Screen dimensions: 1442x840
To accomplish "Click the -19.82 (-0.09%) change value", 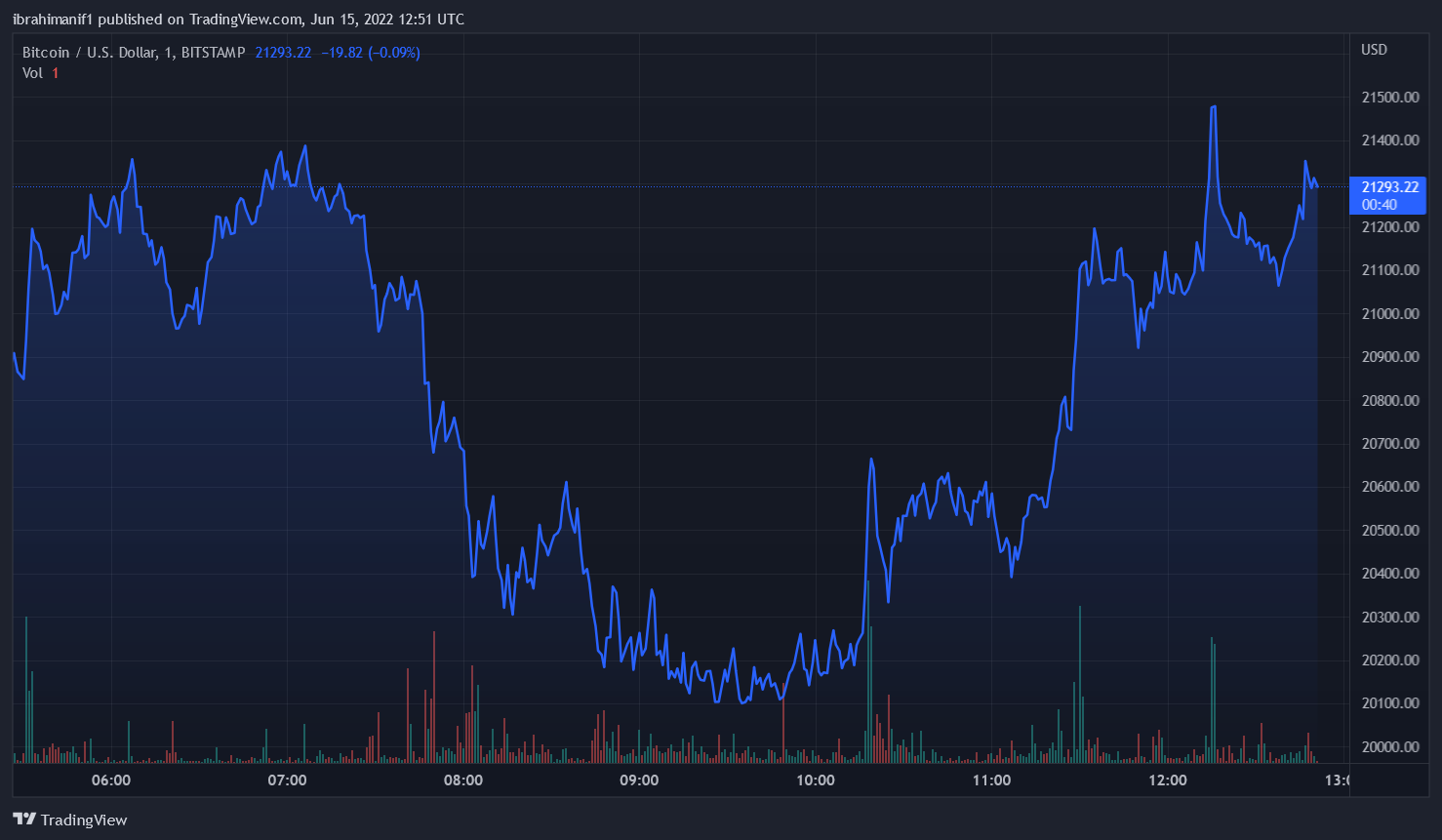I will coord(371,53).
